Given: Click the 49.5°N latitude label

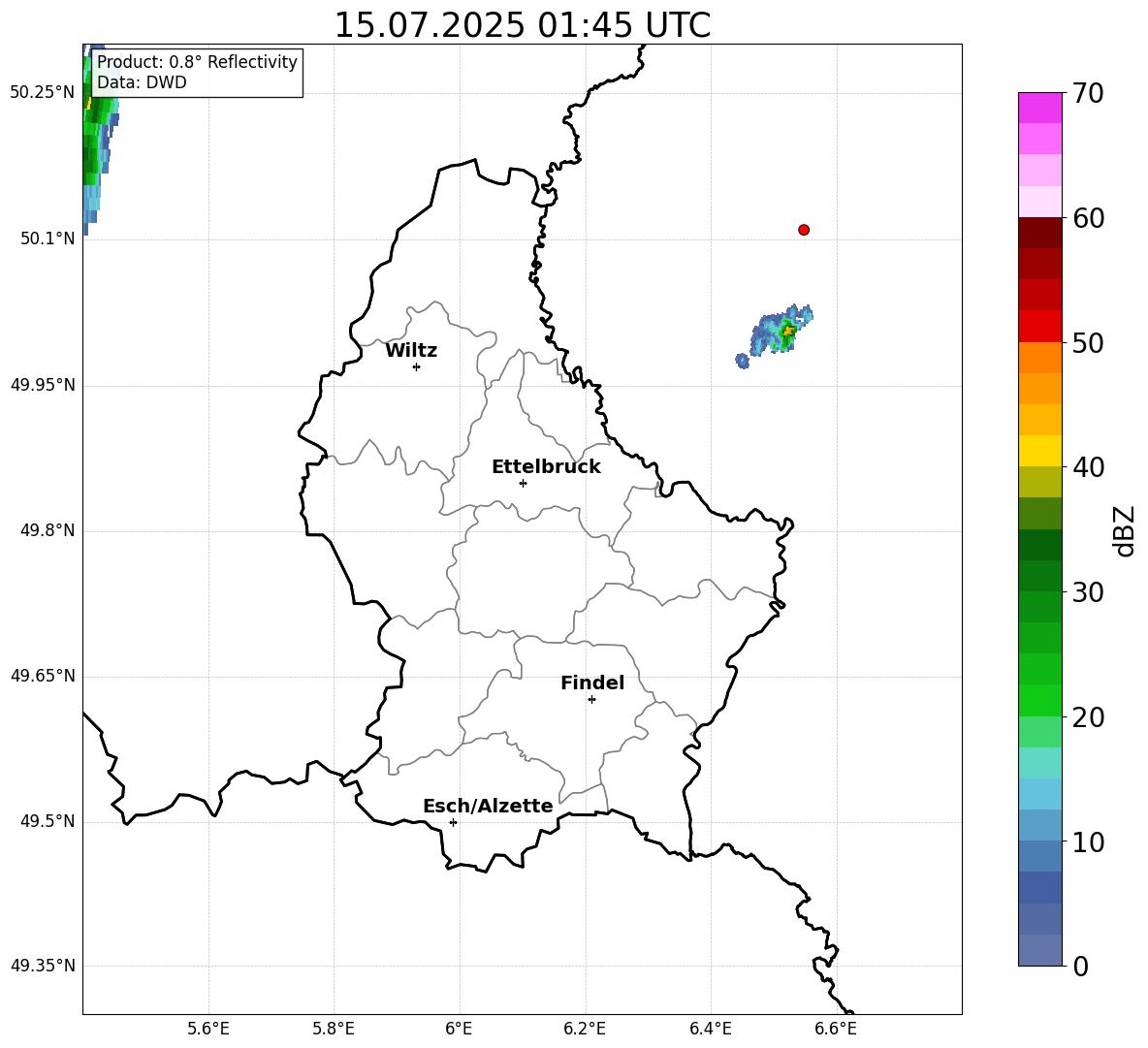Looking at the screenshot, I should (x=48, y=822).
